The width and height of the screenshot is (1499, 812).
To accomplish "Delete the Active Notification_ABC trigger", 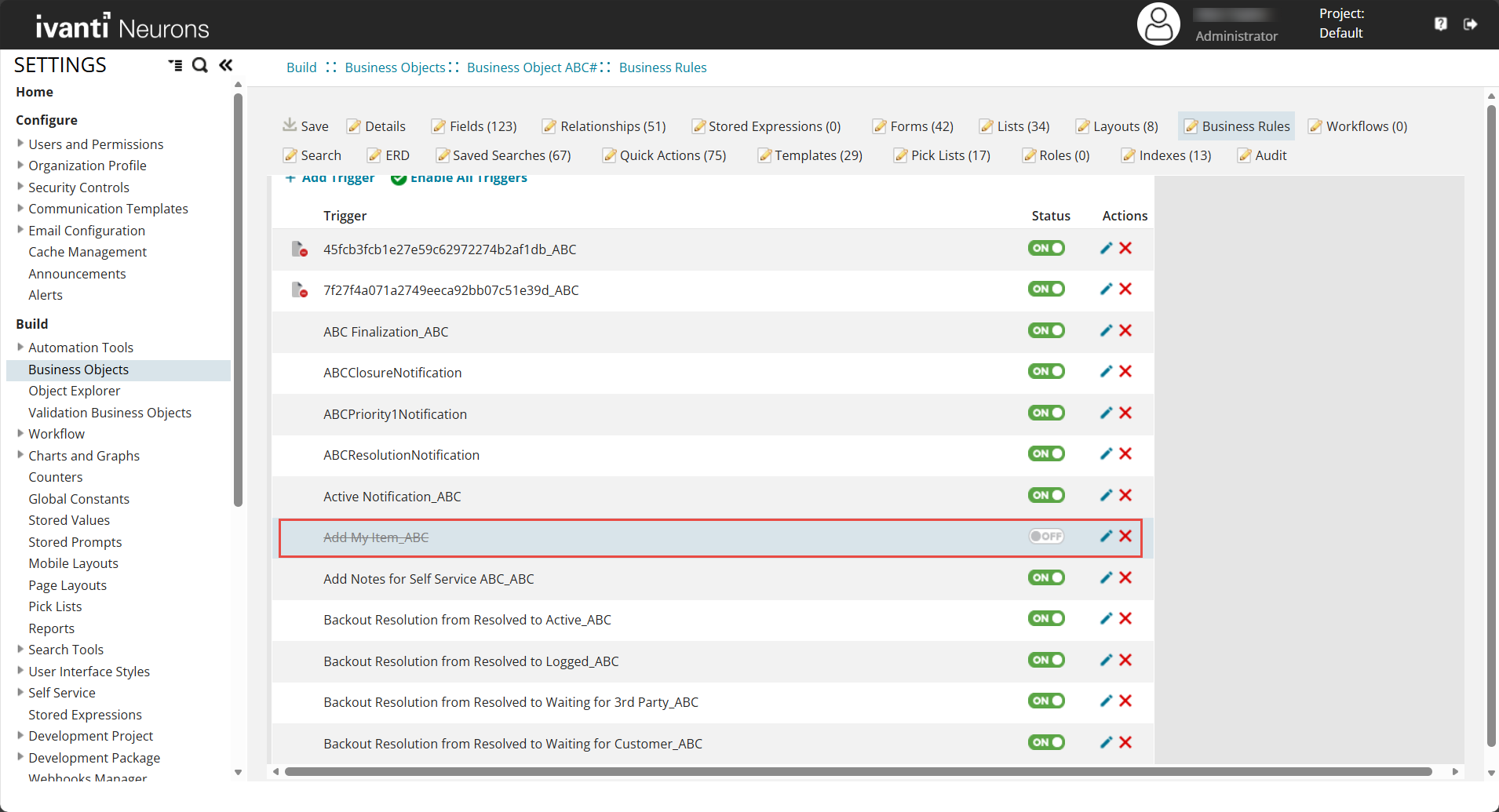I will click(x=1125, y=495).
